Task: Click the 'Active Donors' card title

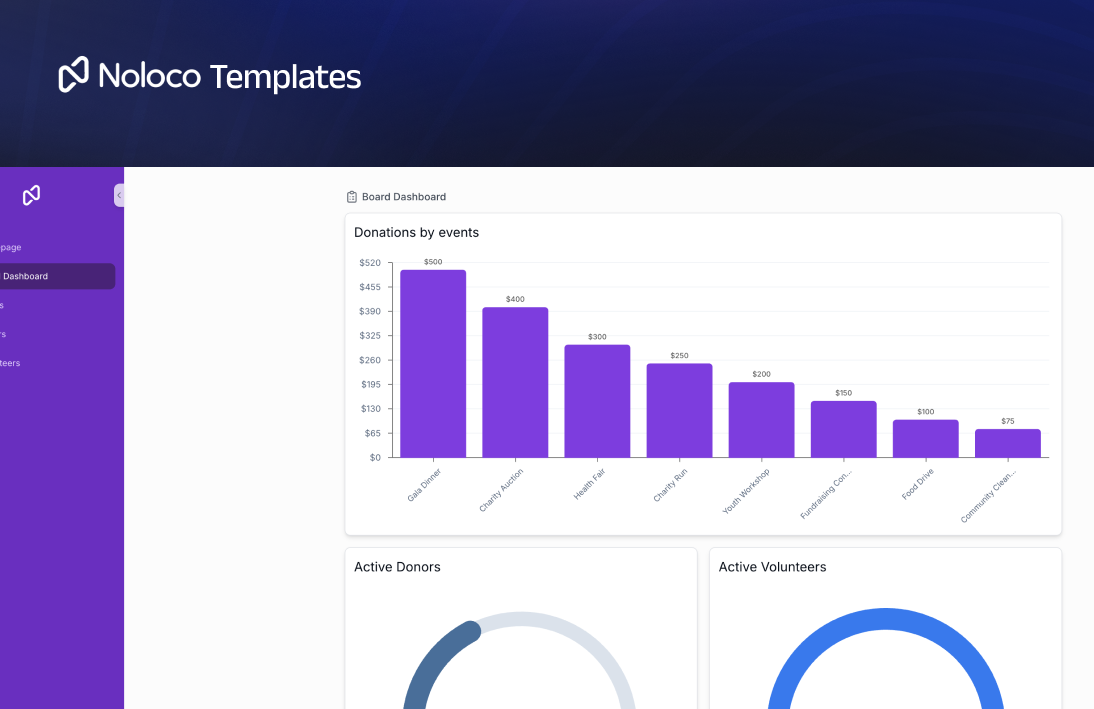Action: [397, 567]
